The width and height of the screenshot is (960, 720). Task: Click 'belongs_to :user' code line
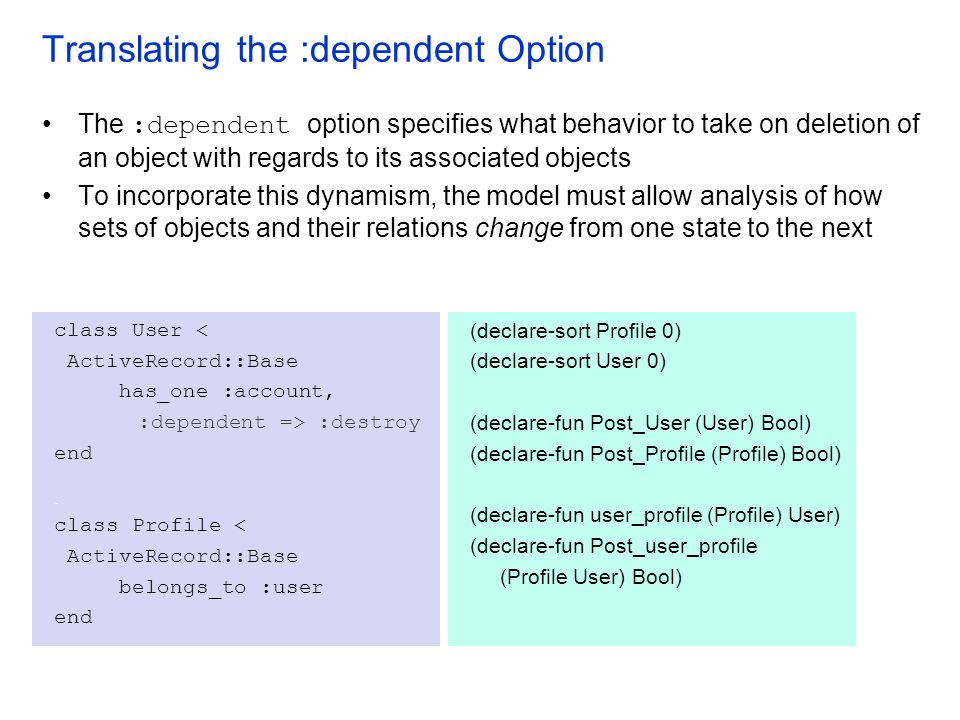[x=220, y=588]
